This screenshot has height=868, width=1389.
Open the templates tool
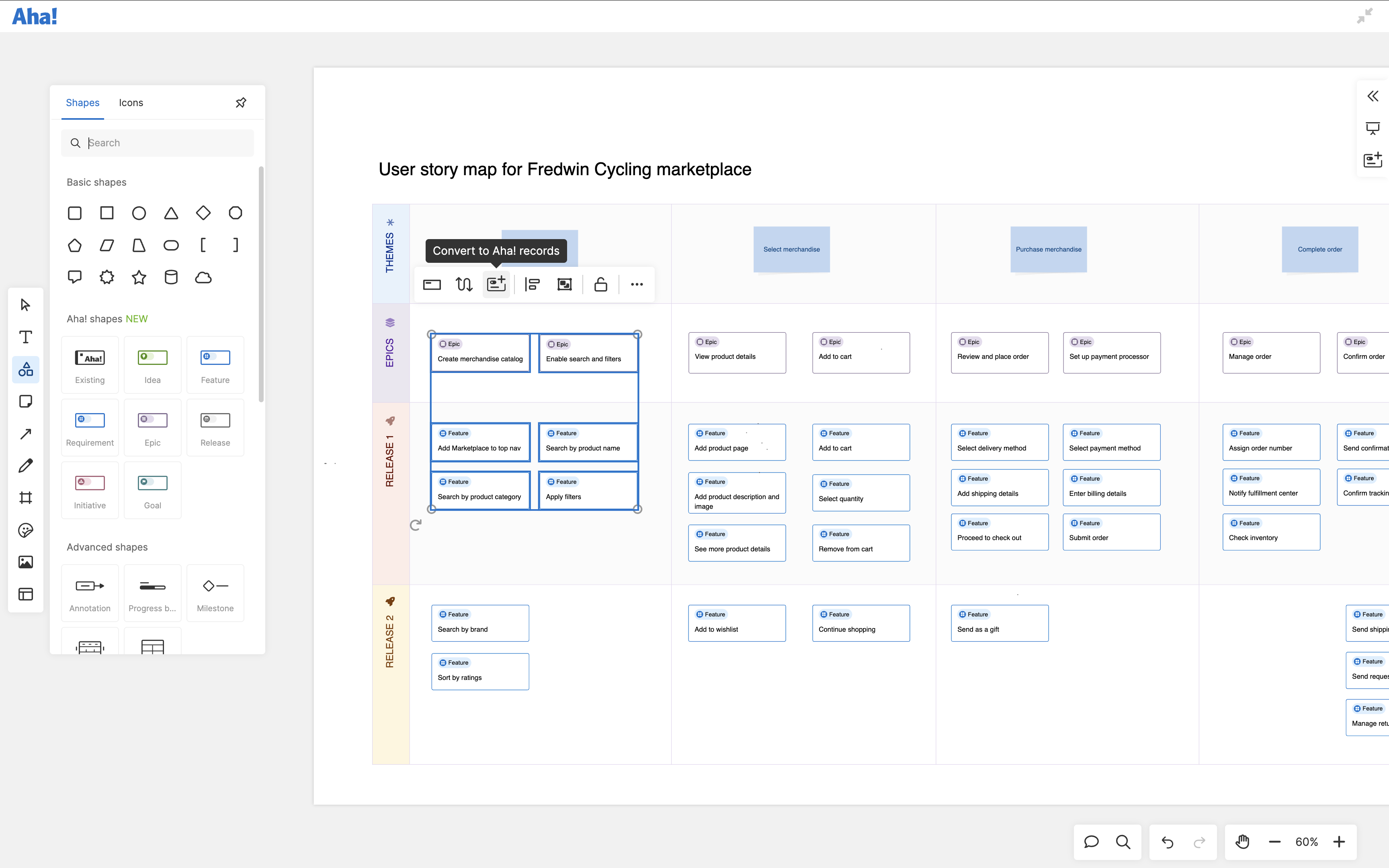25,594
